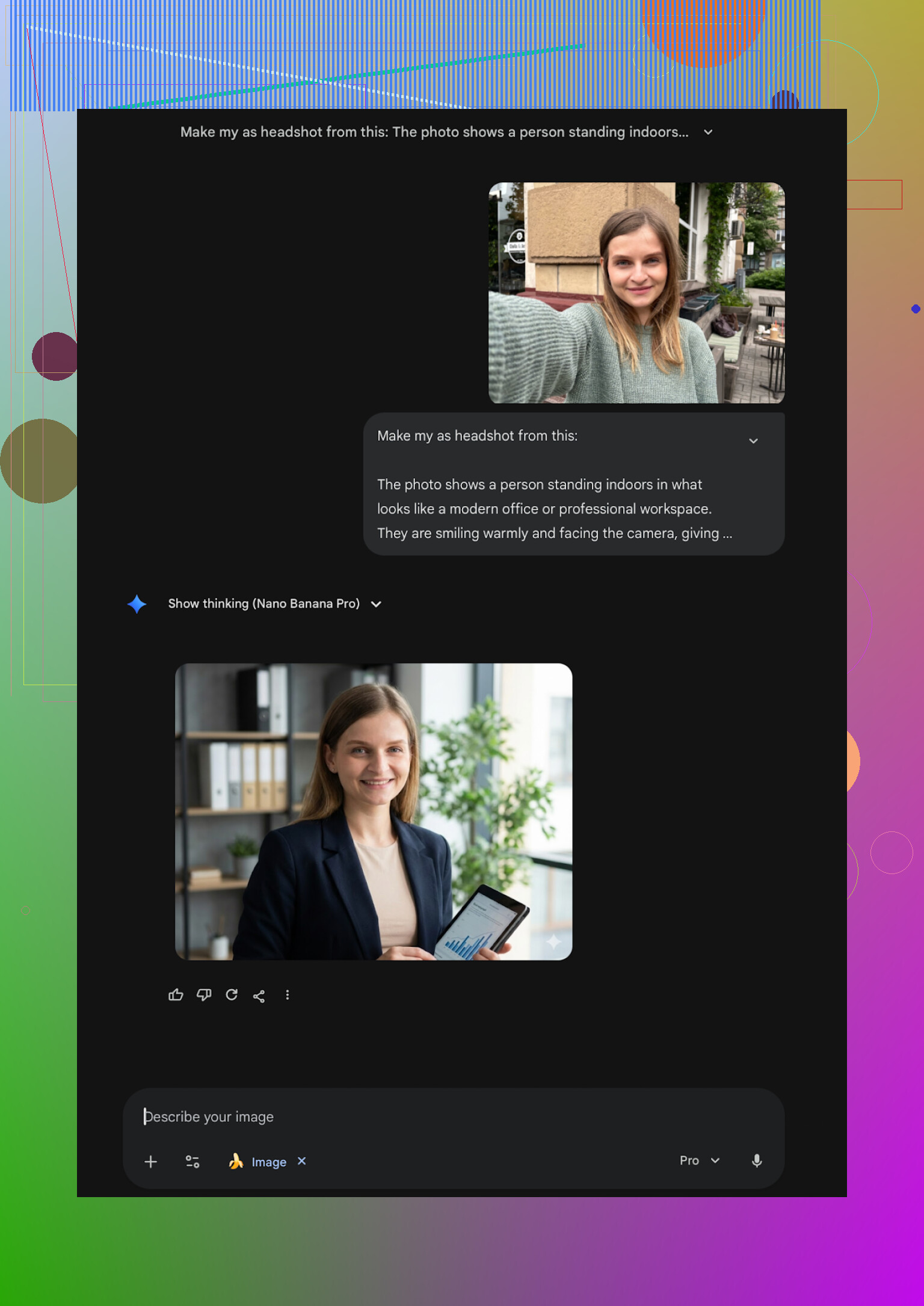Screen dimensions: 924x1306
Task: Expand the user prompt message chevron
Action: coord(753,441)
